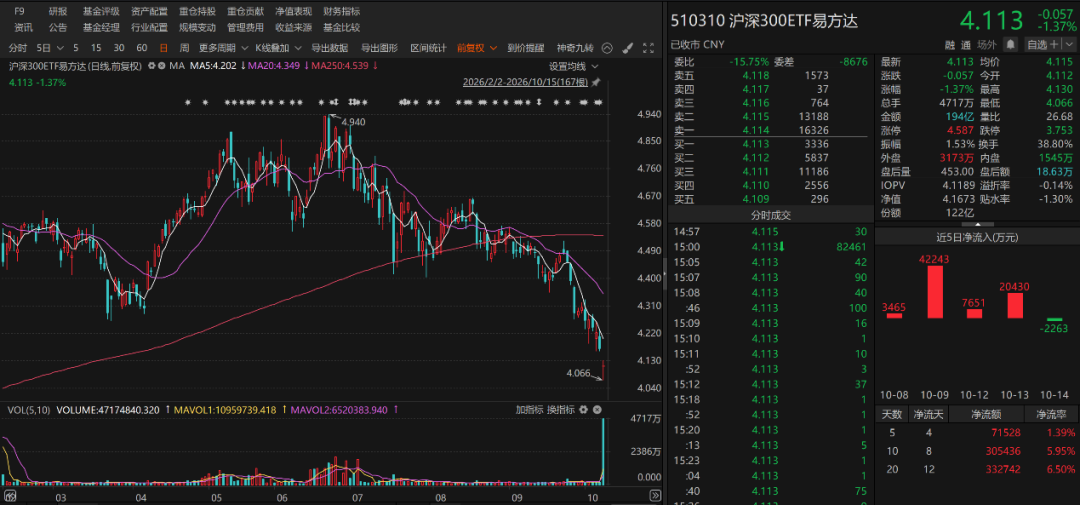1080x505 pixels.
Task: Open volume panel settings gear icon
Action: [x=583, y=409]
